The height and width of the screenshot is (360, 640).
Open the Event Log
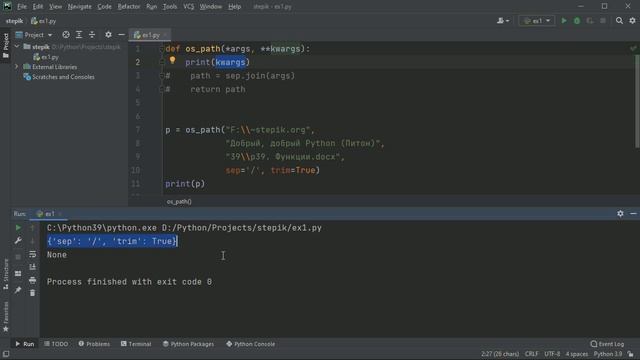coord(607,344)
